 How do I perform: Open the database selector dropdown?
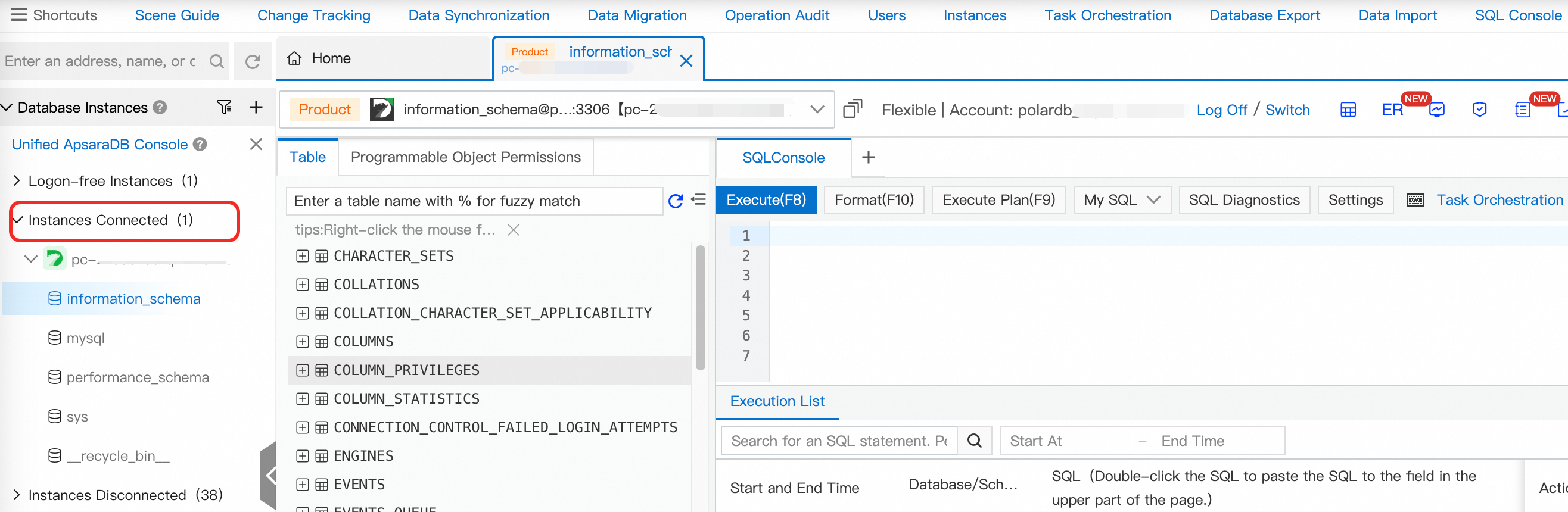[817, 110]
